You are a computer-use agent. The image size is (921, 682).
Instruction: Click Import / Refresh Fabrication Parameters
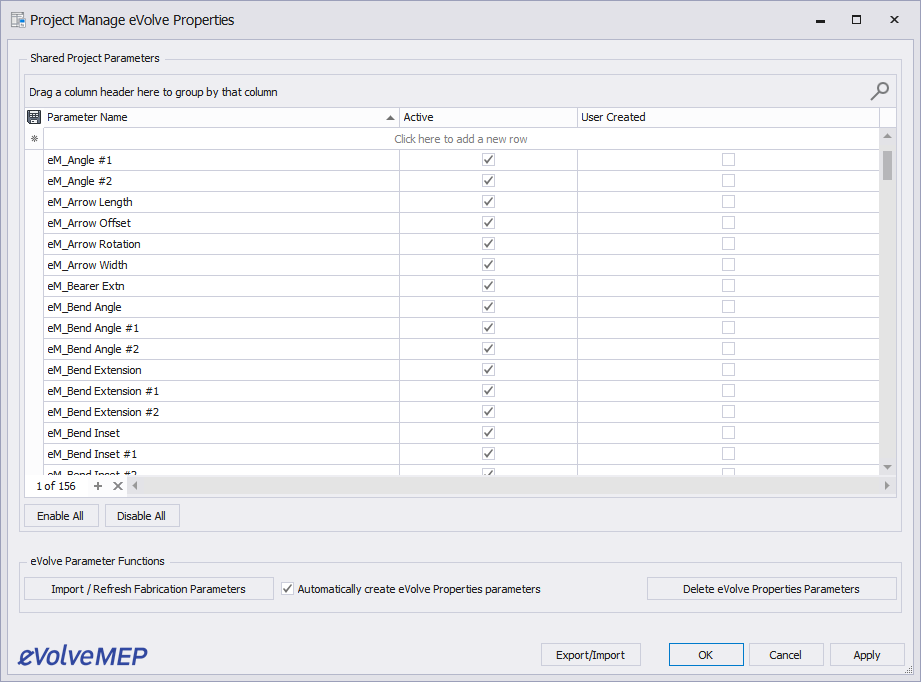[x=149, y=589]
